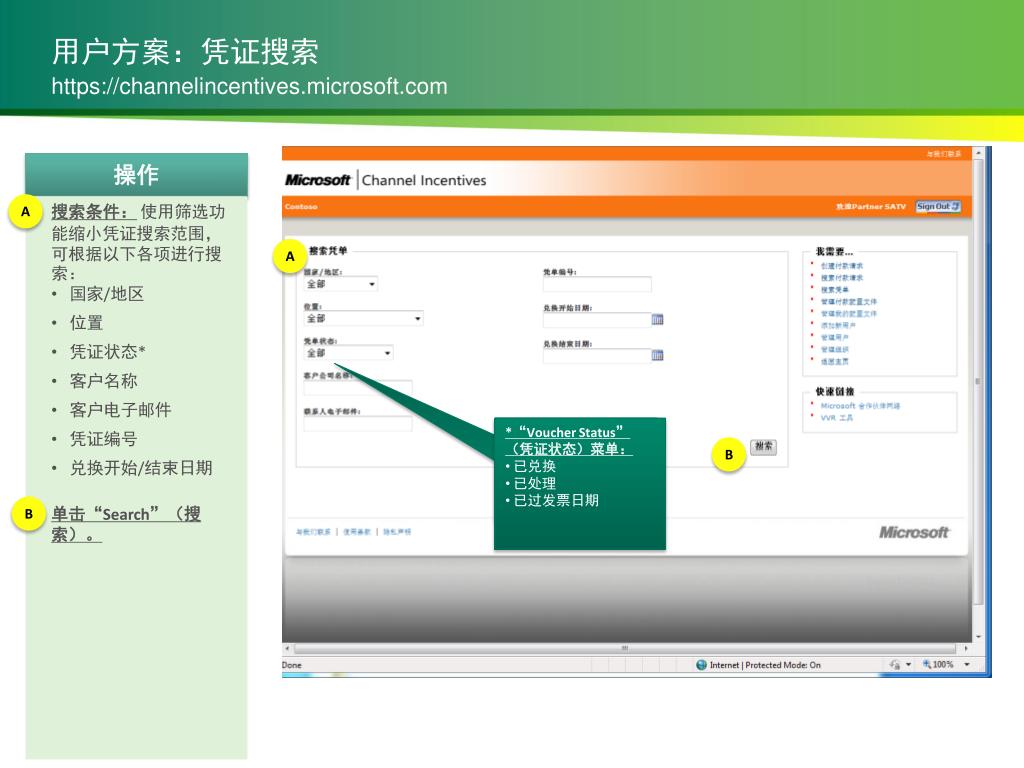Viewport: 1024px width, 768px height.
Task: Click the 使用条款 footer link
Action: pos(357,532)
